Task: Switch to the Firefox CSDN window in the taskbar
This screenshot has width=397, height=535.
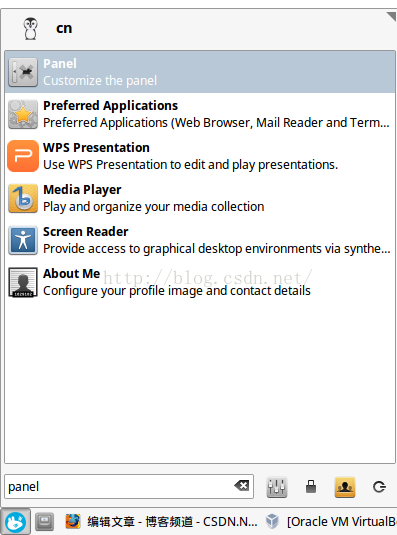Action: (162, 522)
